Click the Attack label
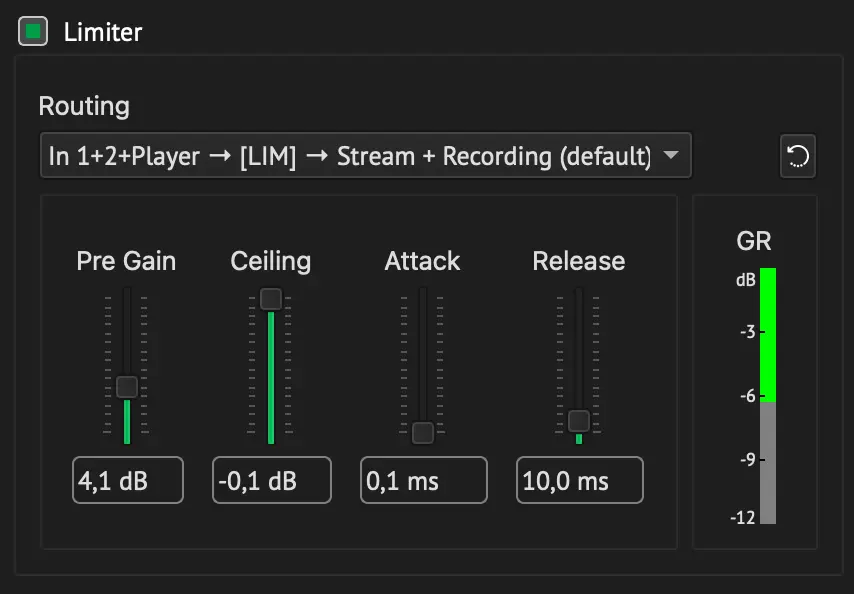 point(422,261)
